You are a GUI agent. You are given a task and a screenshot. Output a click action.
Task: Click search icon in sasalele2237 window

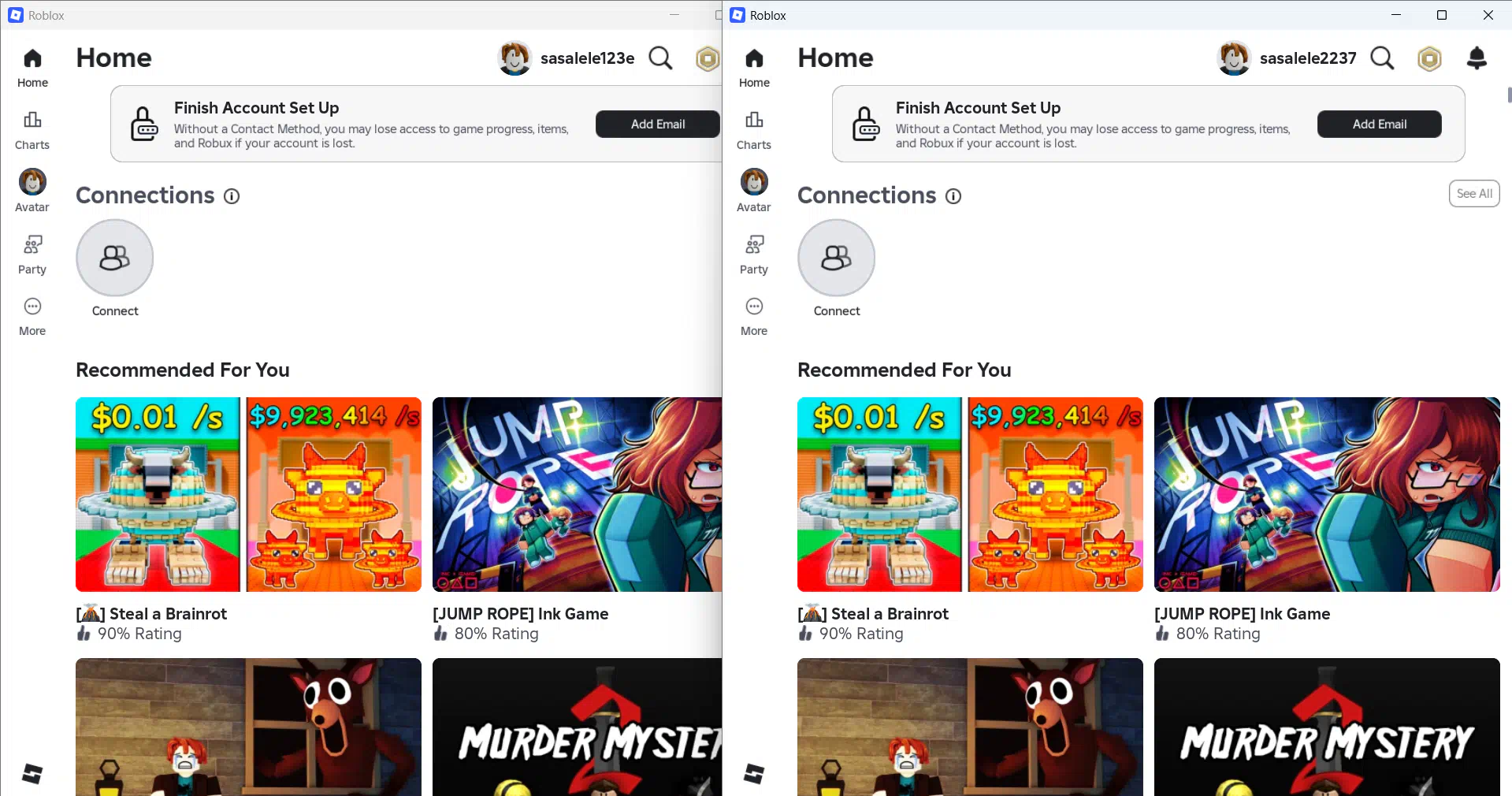point(1382,58)
